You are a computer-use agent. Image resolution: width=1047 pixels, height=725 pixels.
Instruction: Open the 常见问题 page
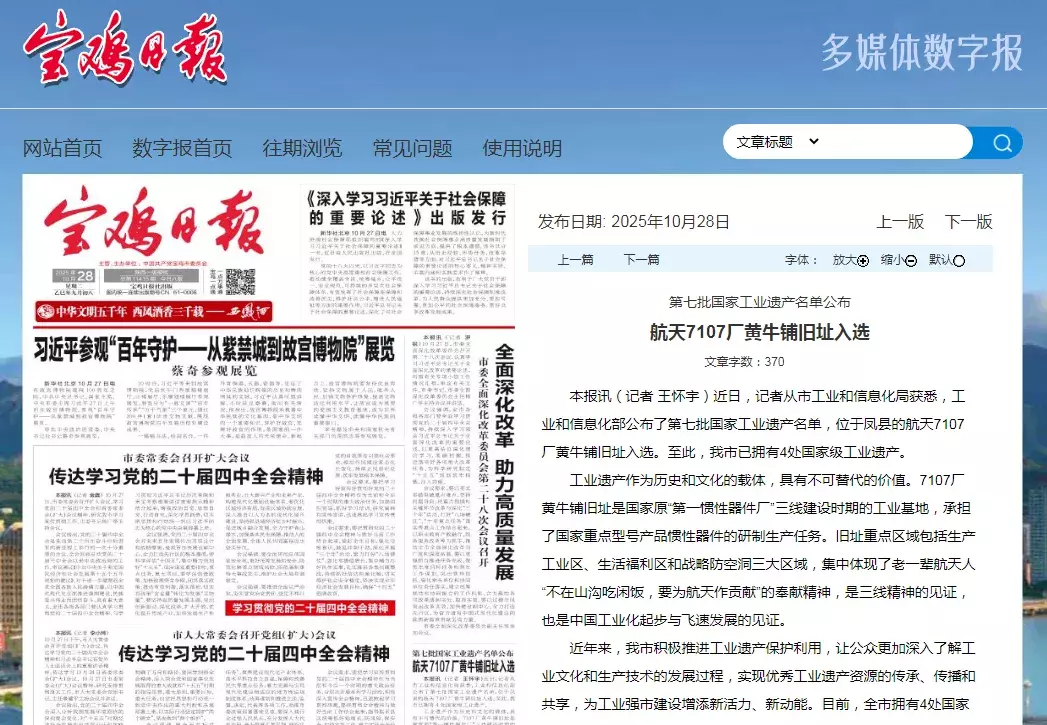tap(412, 148)
